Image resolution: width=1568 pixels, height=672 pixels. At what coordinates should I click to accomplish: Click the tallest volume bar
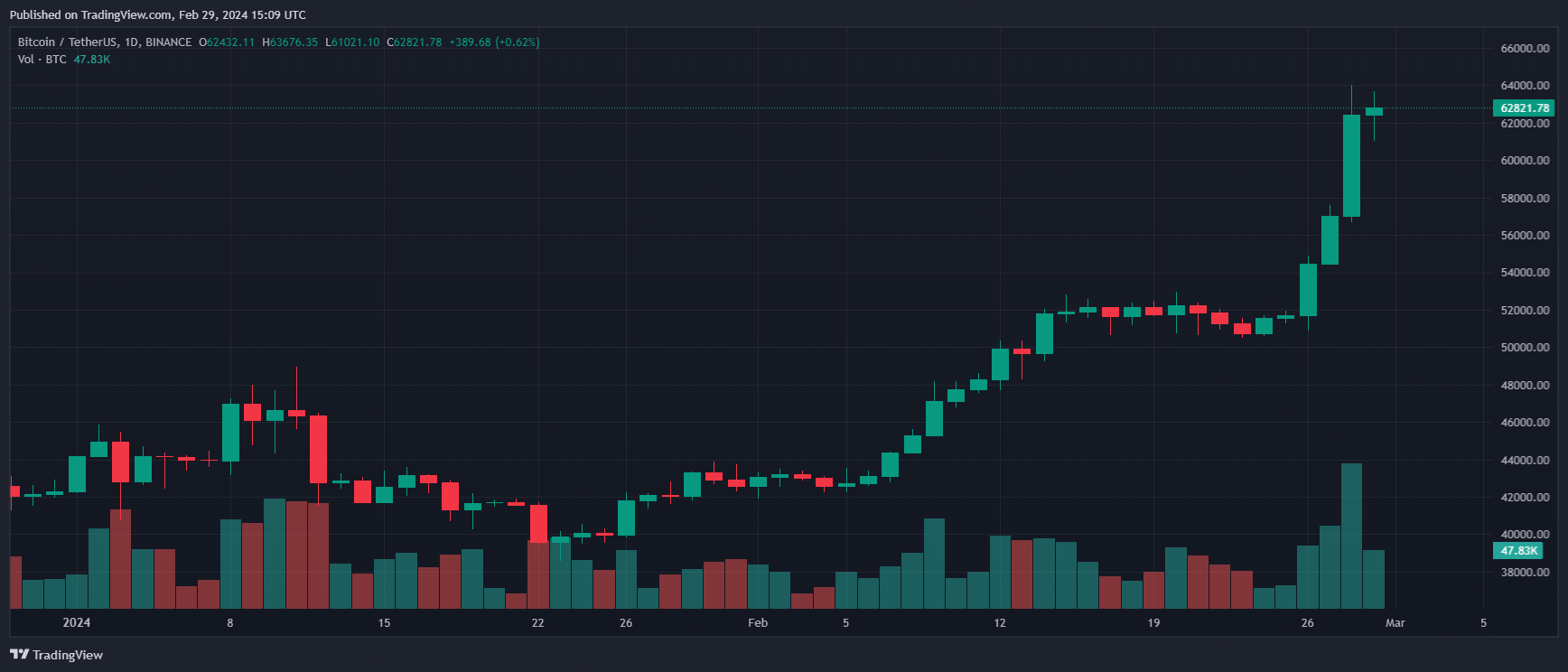click(1351, 536)
